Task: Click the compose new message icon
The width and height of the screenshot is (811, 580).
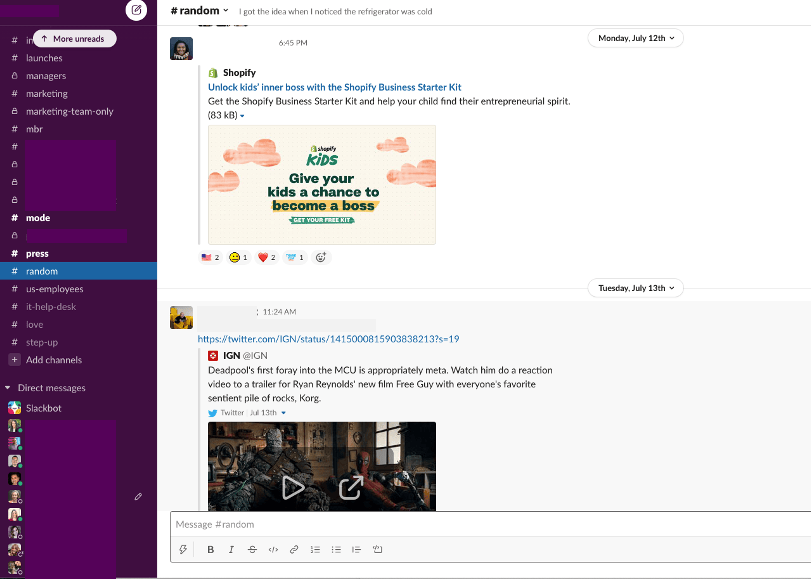Action: pyautogui.click(x=136, y=10)
